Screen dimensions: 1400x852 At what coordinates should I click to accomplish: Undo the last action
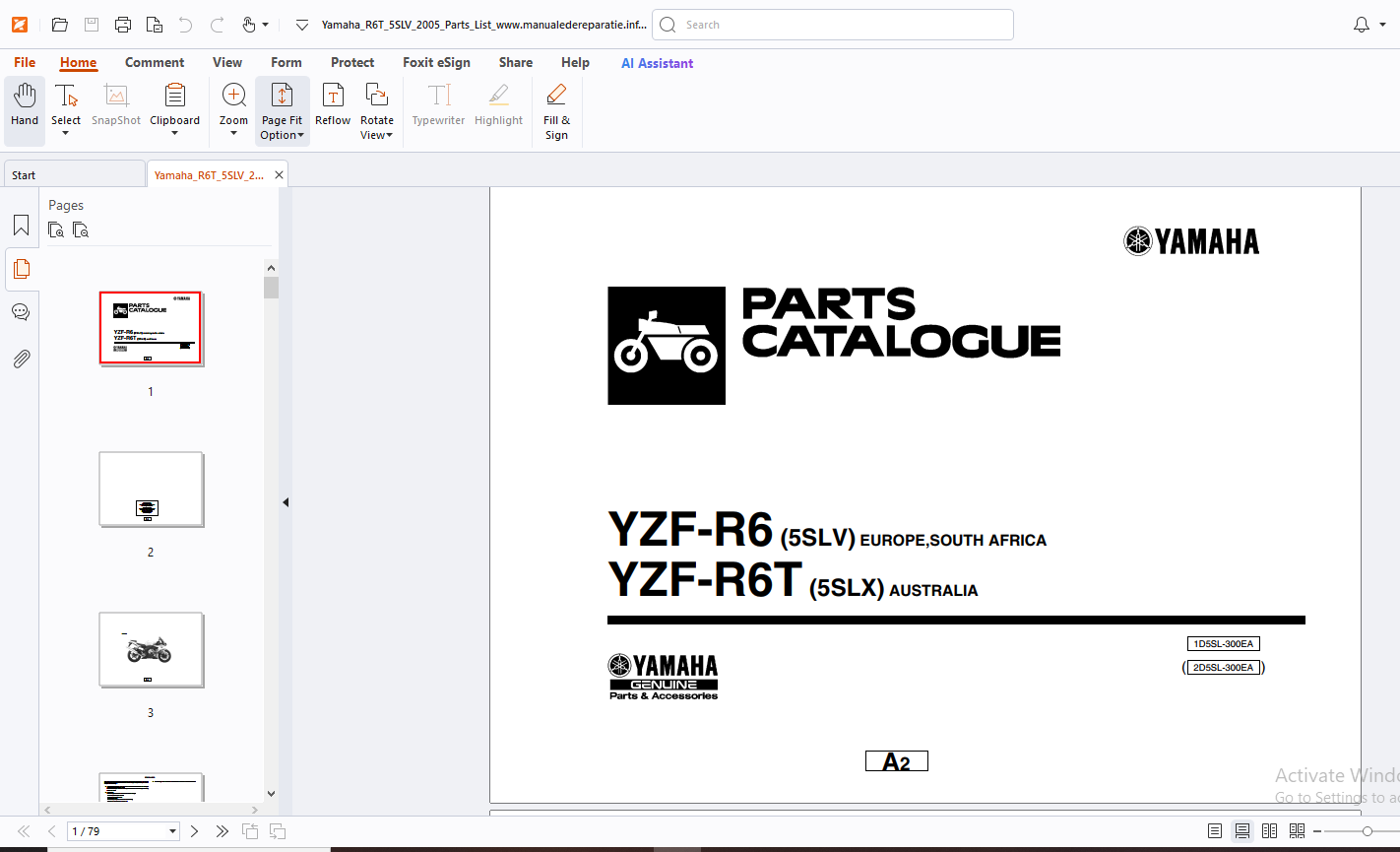[x=186, y=25]
